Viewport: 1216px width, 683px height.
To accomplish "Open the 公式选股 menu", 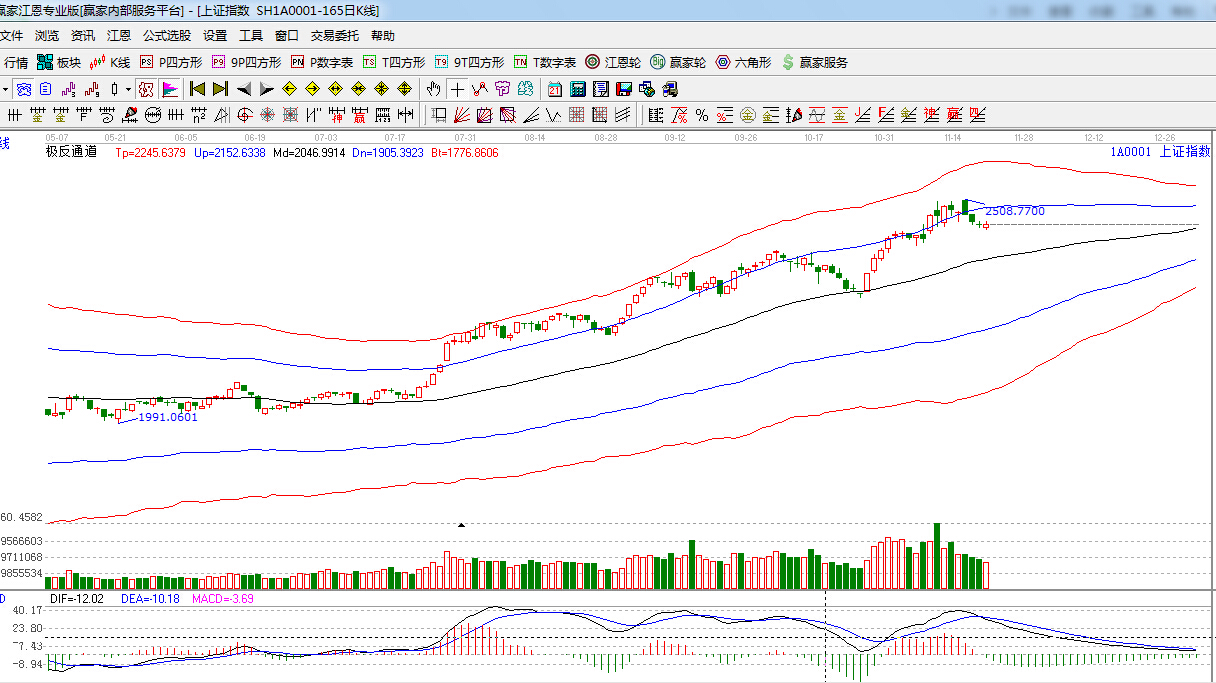I will pyautogui.click(x=166, y=35).
